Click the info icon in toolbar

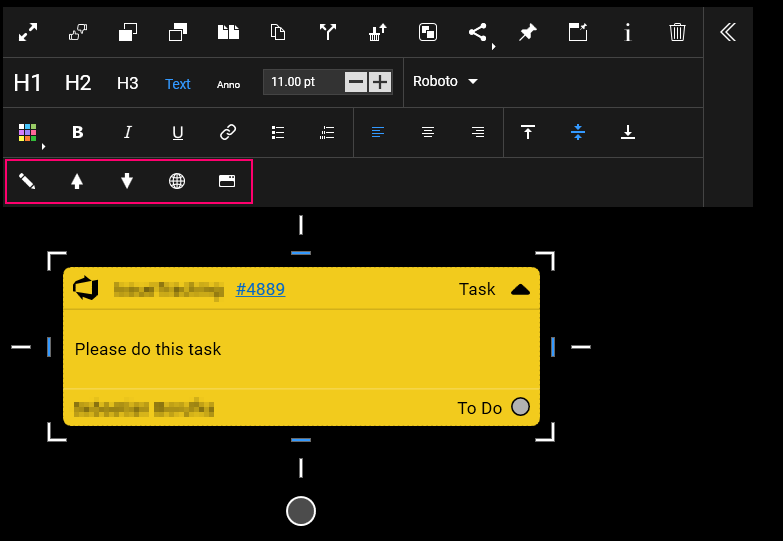628,32
